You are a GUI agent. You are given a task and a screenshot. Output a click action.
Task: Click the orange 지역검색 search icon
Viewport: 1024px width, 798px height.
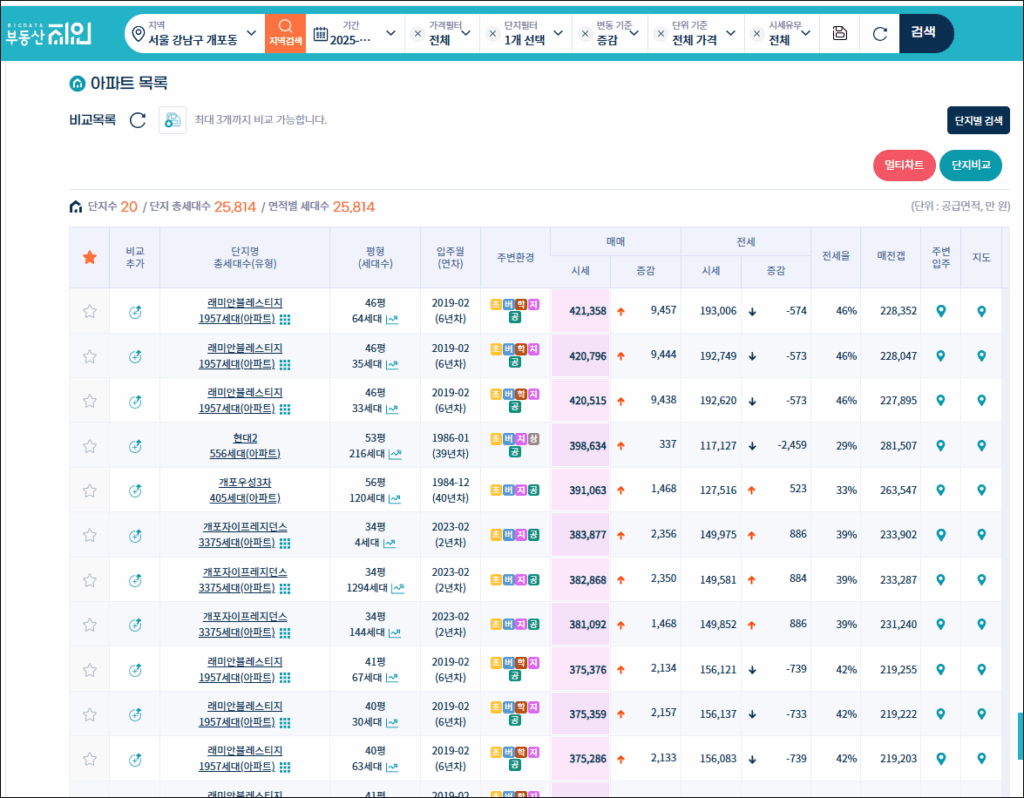click(285, 33)
